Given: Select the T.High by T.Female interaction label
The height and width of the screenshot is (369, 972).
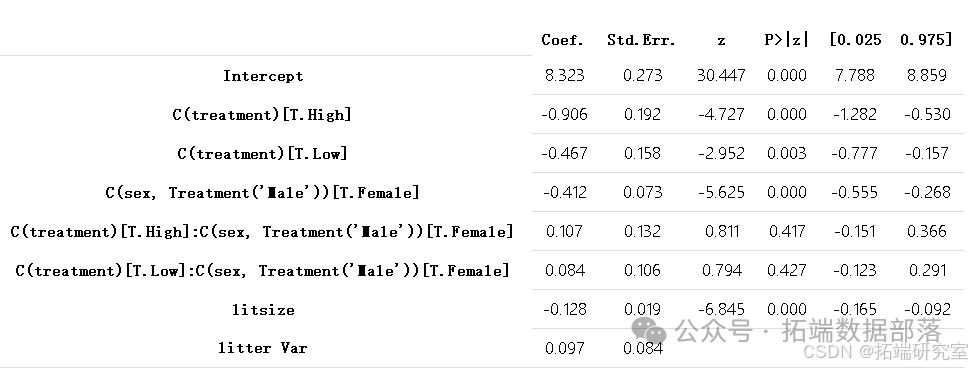Looking at the screenshot, I should click(262, 232).
